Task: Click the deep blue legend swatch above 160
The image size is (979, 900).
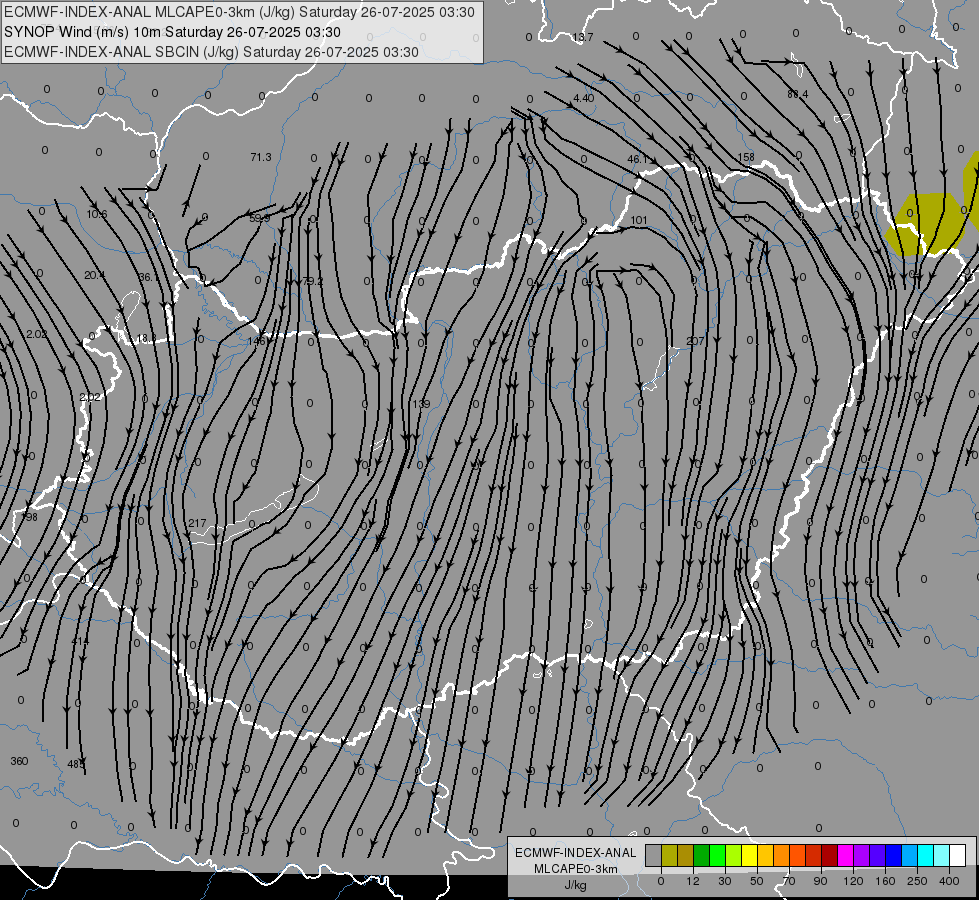Action: coord(894,855)
